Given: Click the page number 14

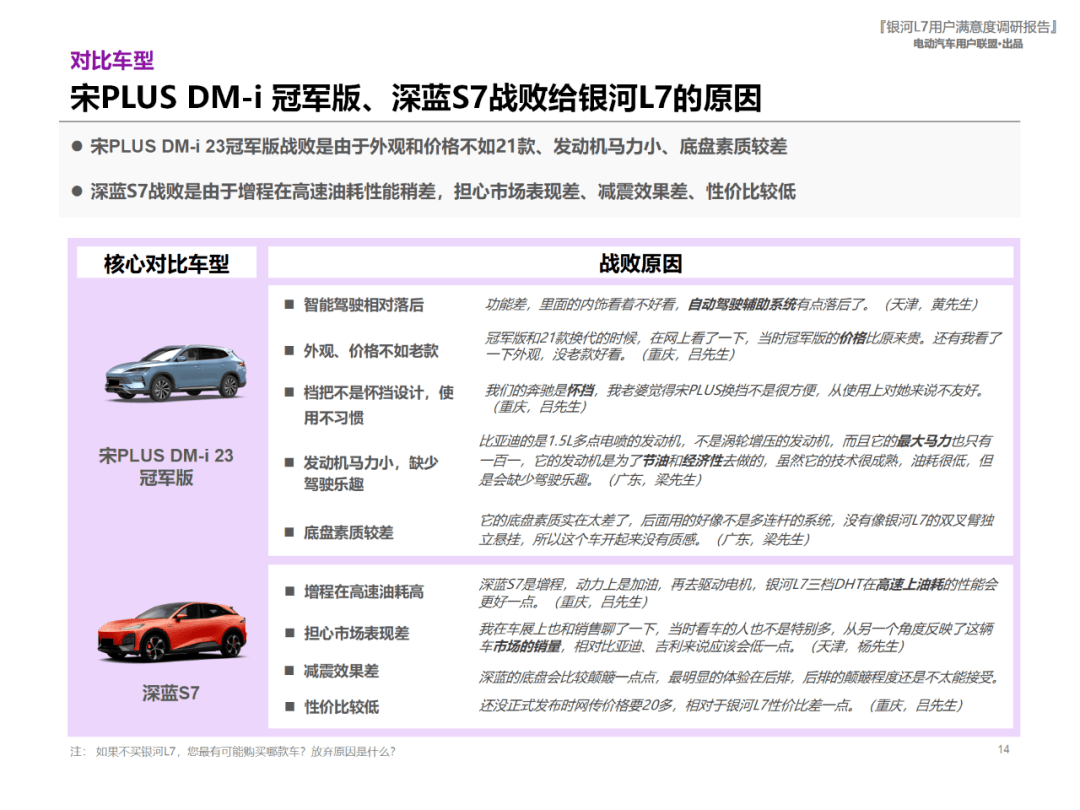Looking at the screenshot, I should pyautogui.click(x=1004, y=749).
